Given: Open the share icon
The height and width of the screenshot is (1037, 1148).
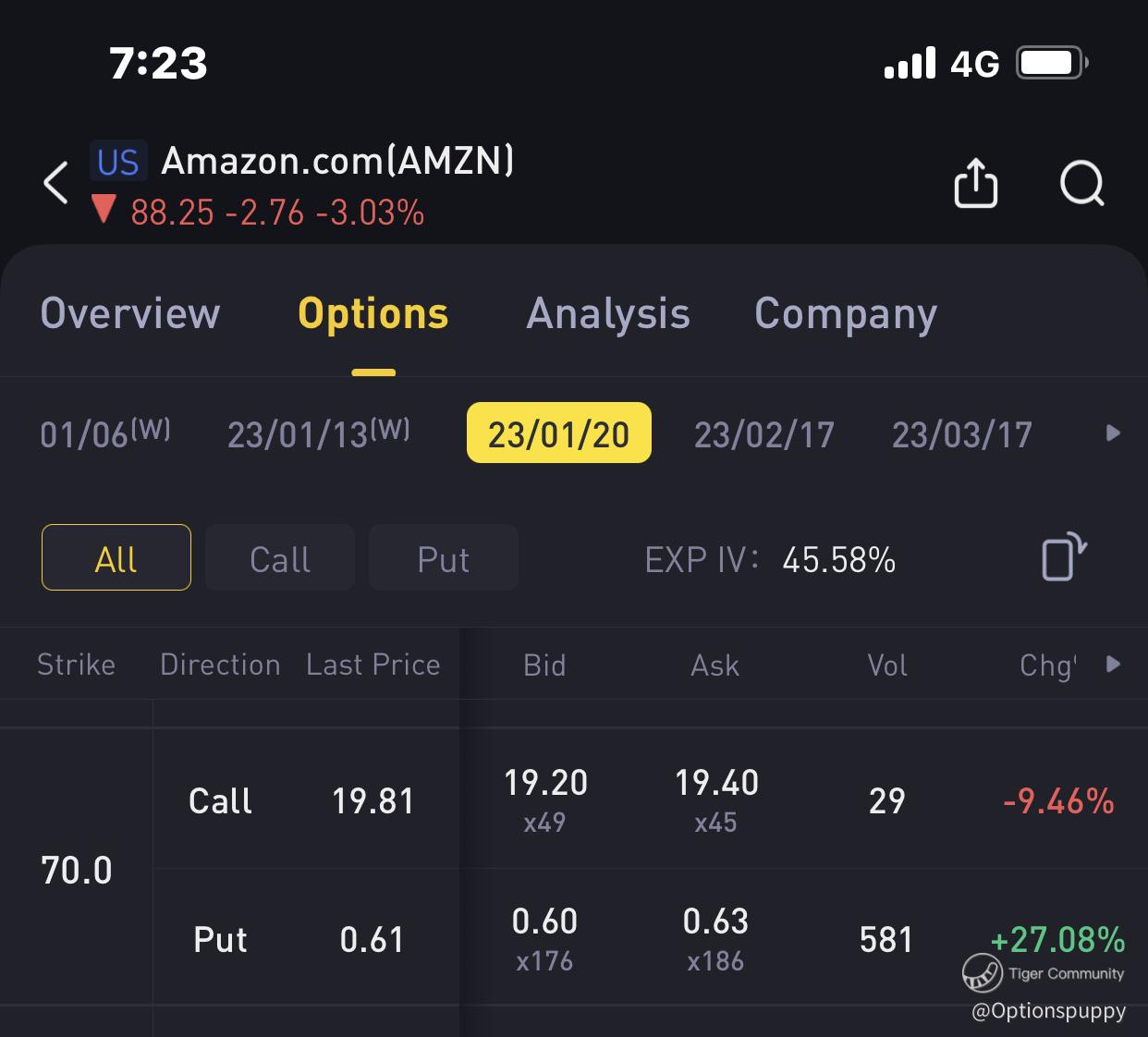Looking at the screenshot, I should [x=975, y=182].
